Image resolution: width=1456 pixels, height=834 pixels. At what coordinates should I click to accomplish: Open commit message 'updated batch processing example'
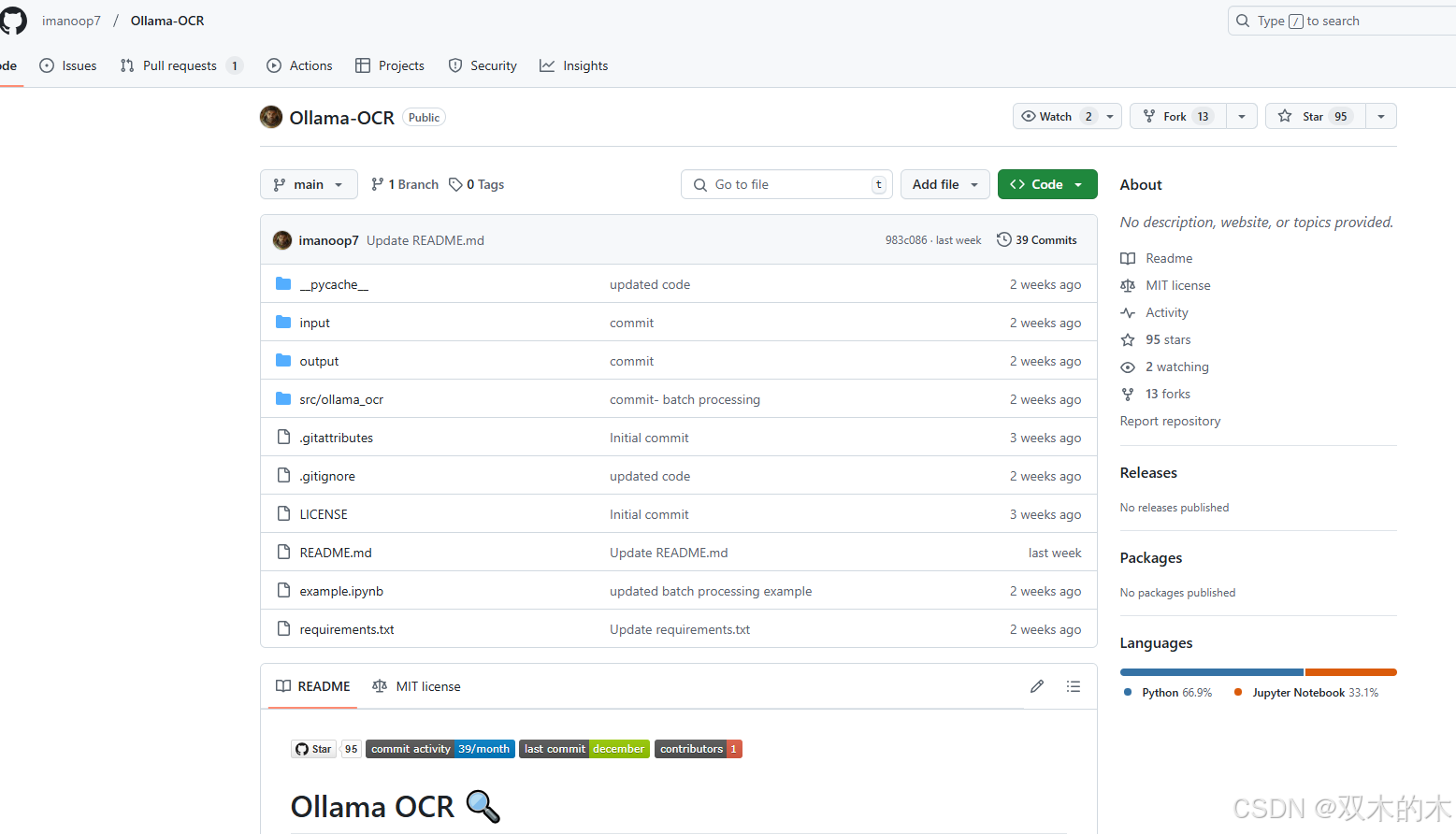711,591
